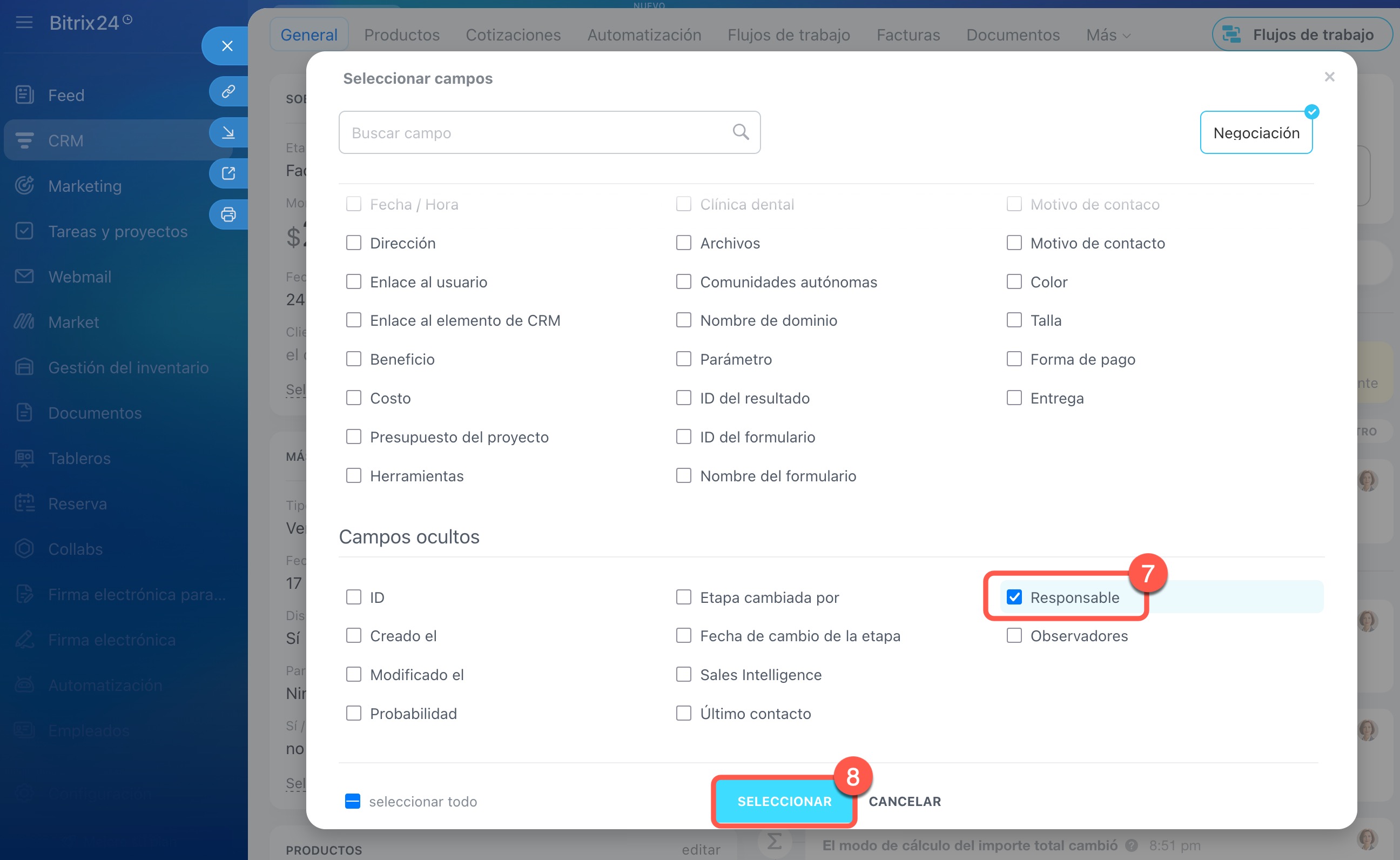Close the Seleccionar campos dialog

[x=1329, y=77]
